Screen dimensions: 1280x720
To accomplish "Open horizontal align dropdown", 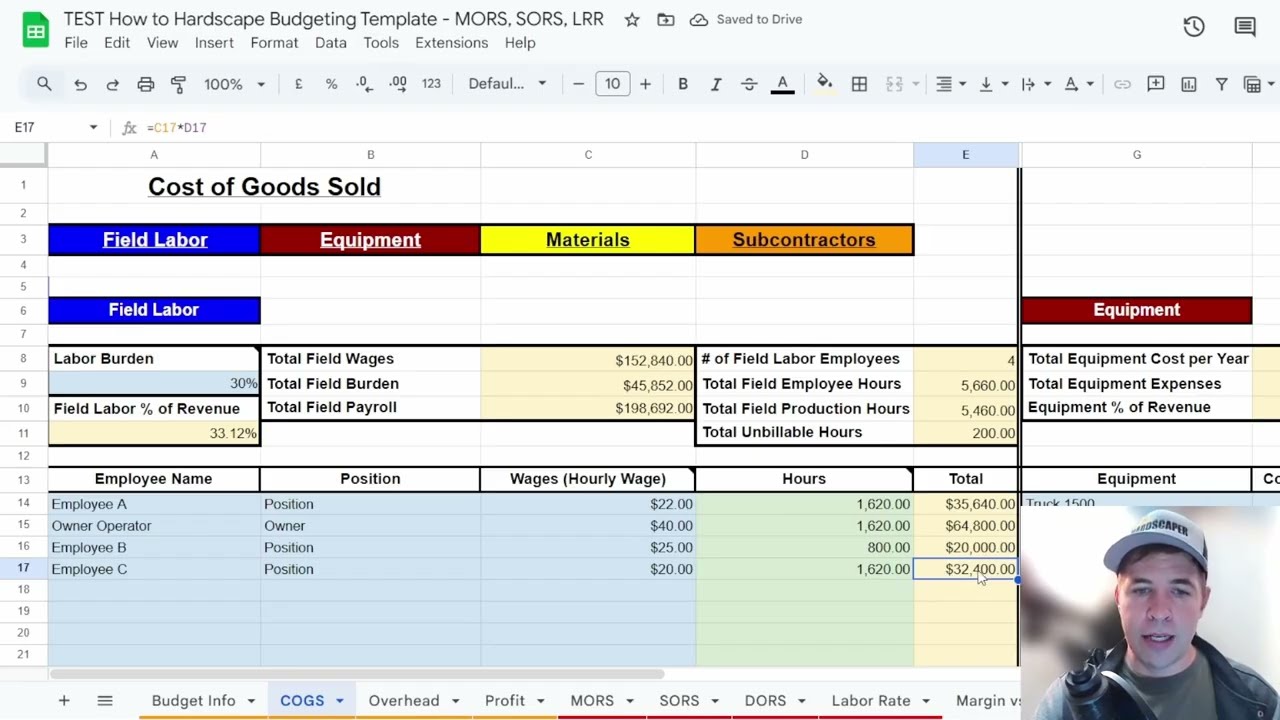I will click(950, 84).
